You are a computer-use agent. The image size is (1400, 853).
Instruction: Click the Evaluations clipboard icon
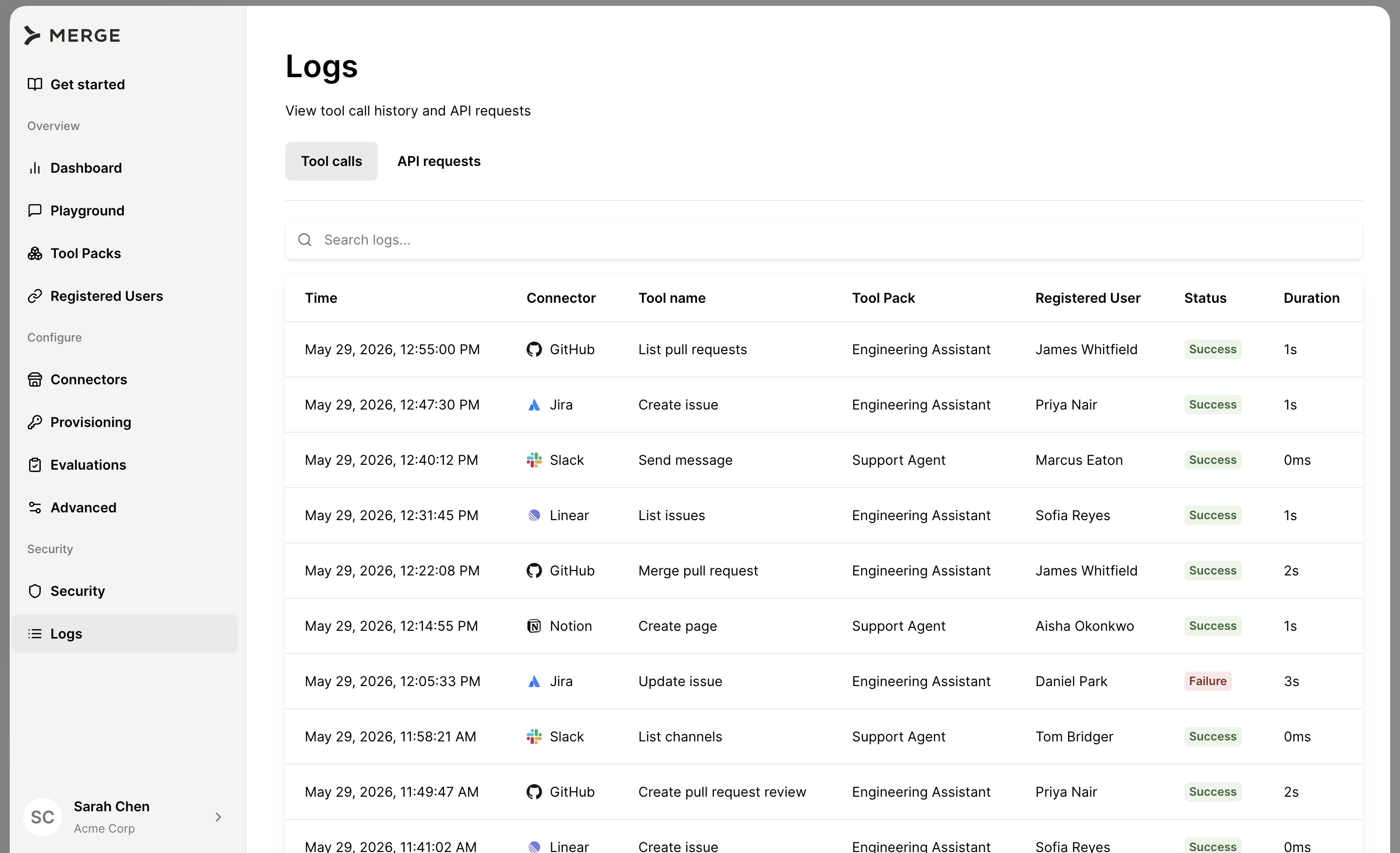click(x=34, y=464)
